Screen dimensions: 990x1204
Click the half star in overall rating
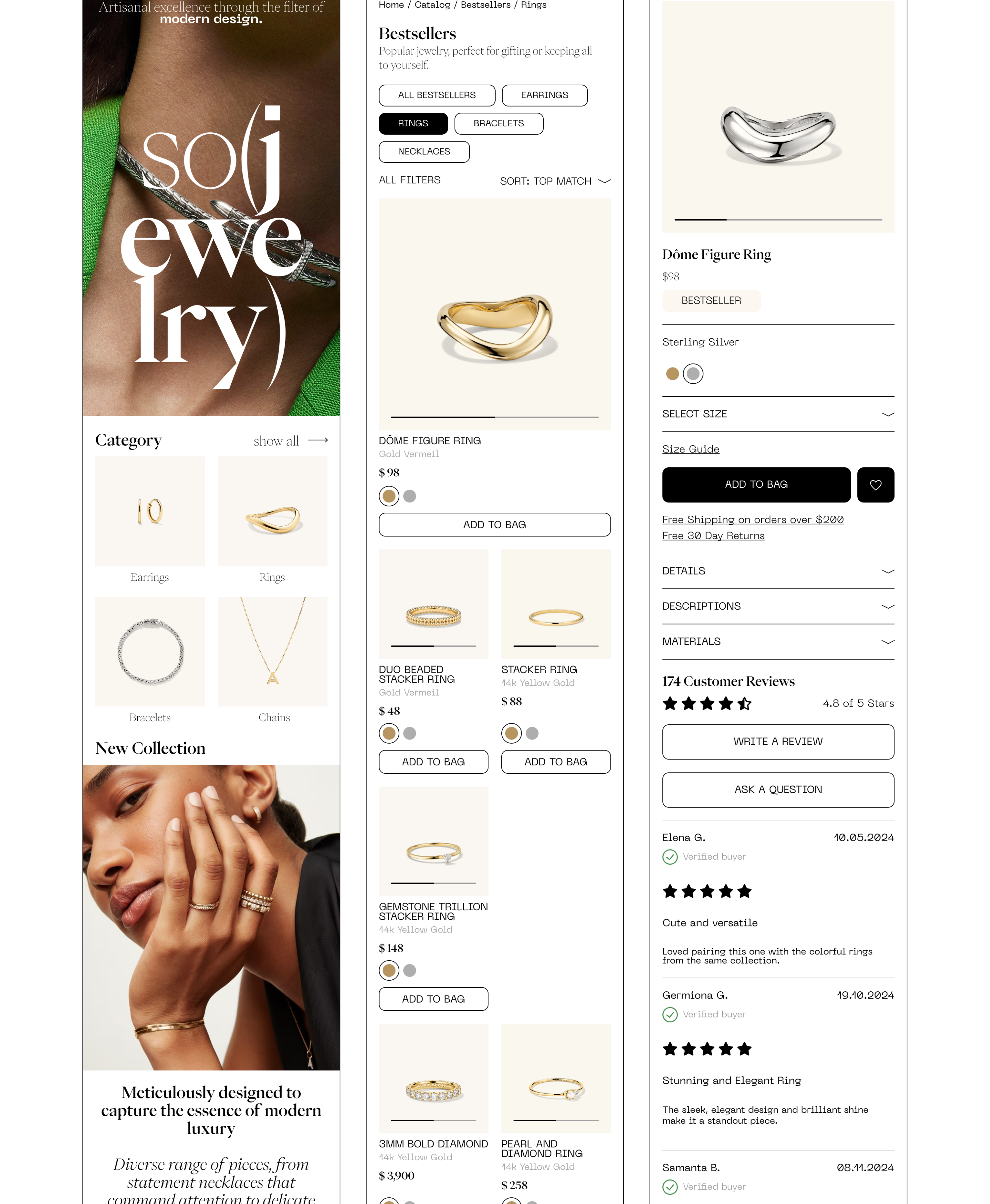(744, 704)
